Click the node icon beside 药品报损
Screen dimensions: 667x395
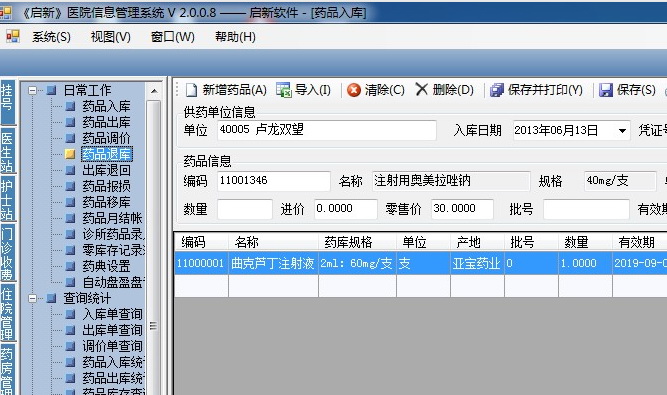click(x=70, y=186)
